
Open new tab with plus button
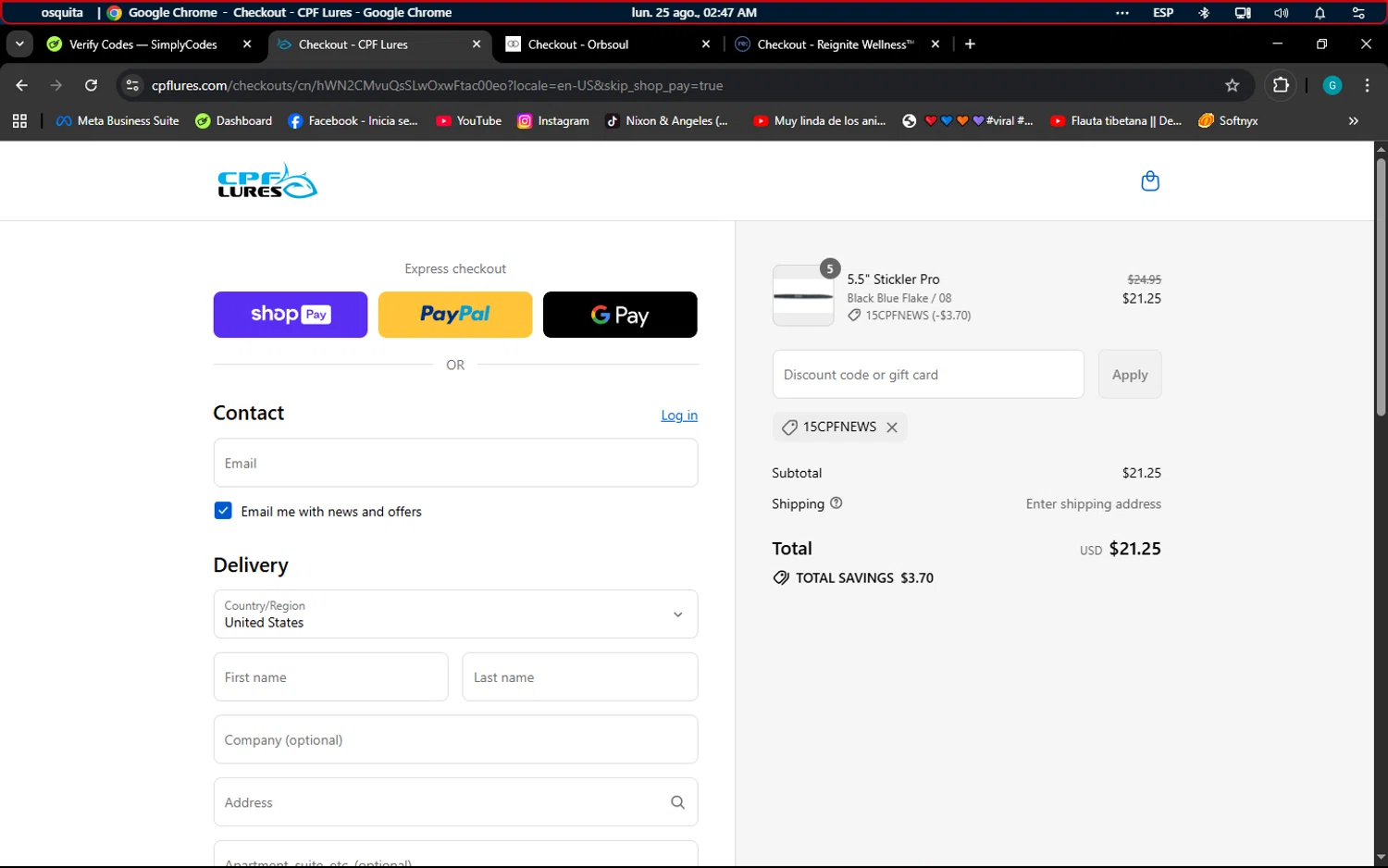(x=970, y=44)
